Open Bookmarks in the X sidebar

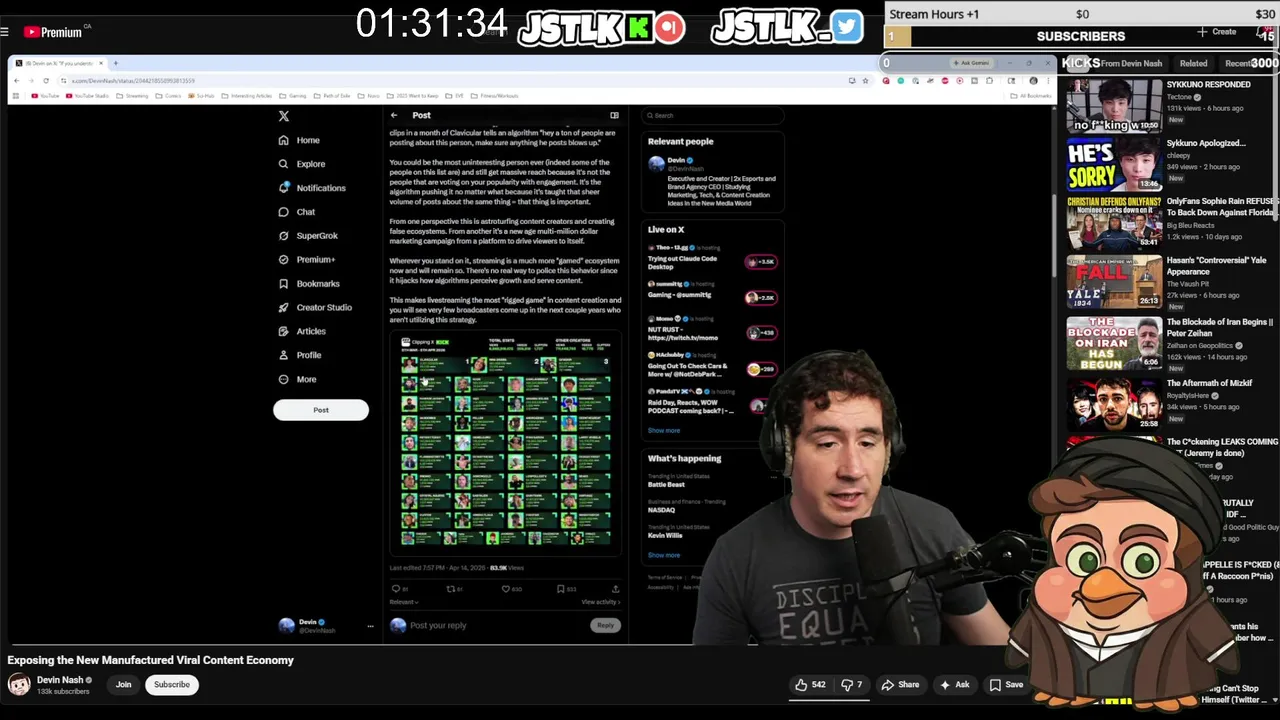[309, 284]
